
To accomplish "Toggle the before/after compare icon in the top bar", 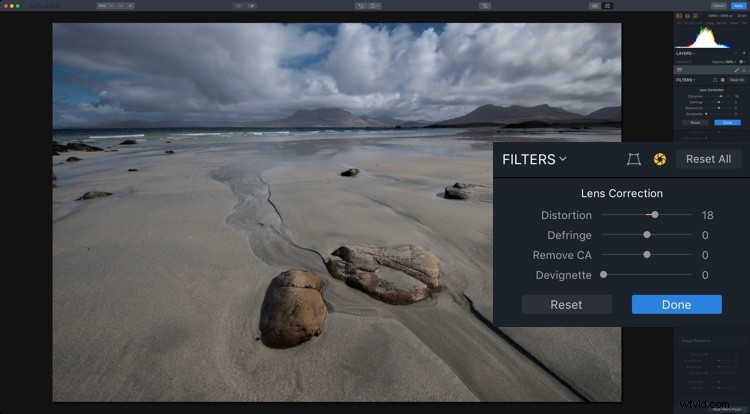I will [252, 6].
